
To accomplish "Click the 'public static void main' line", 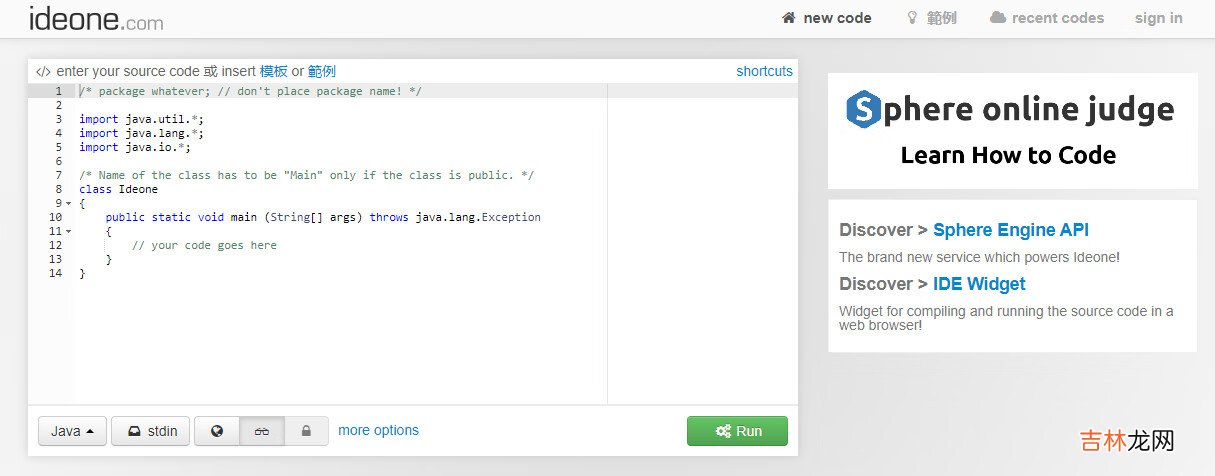I will point(323,217).
